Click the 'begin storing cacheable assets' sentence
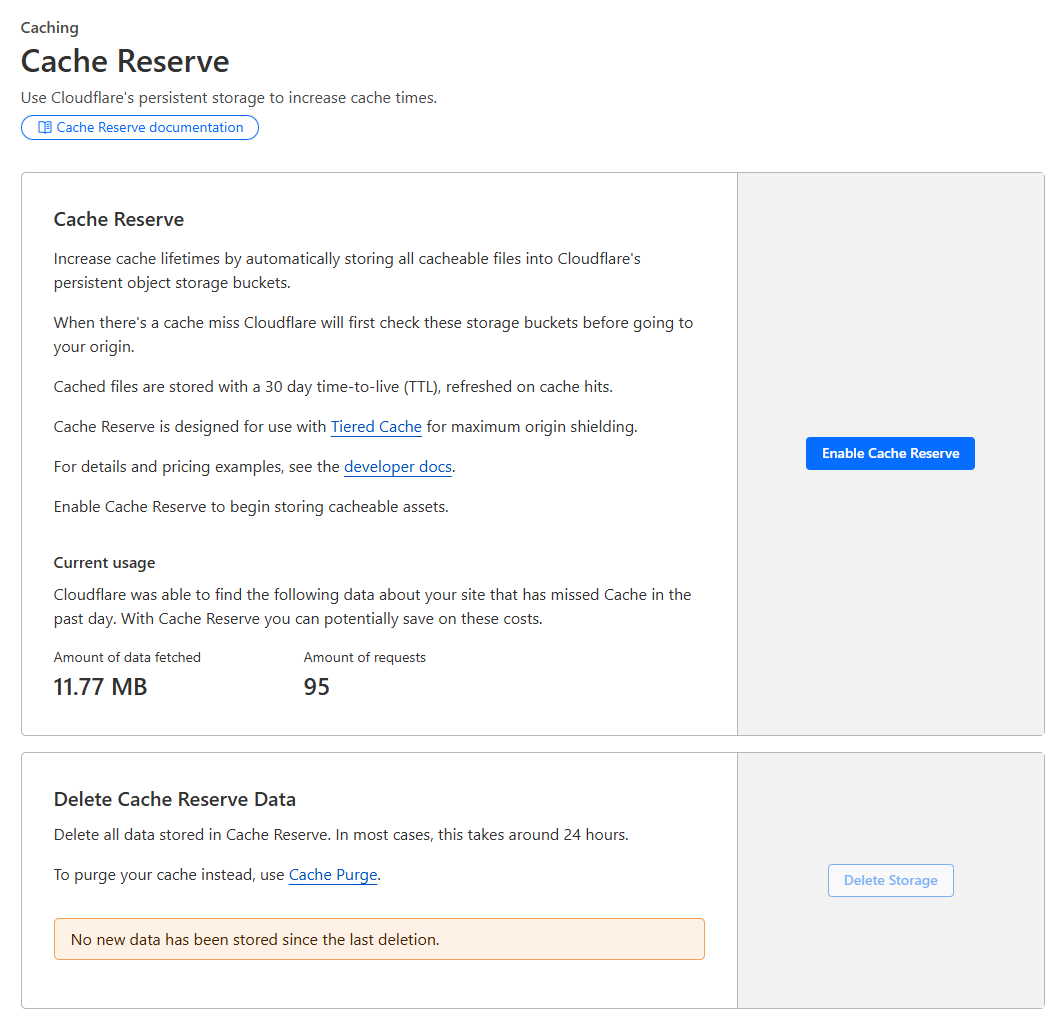 click(251, 507)
